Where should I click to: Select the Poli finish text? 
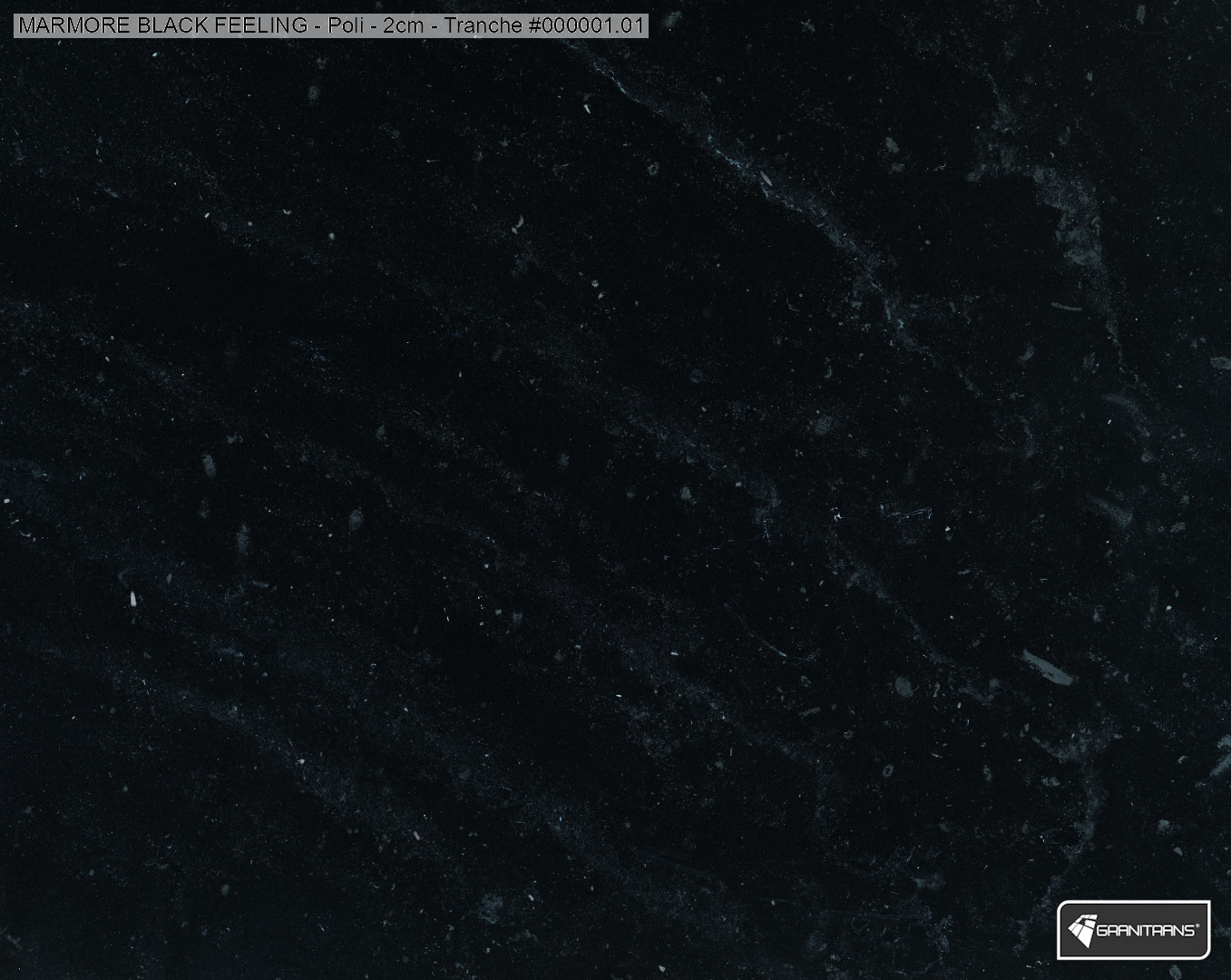tap(345, 25)
